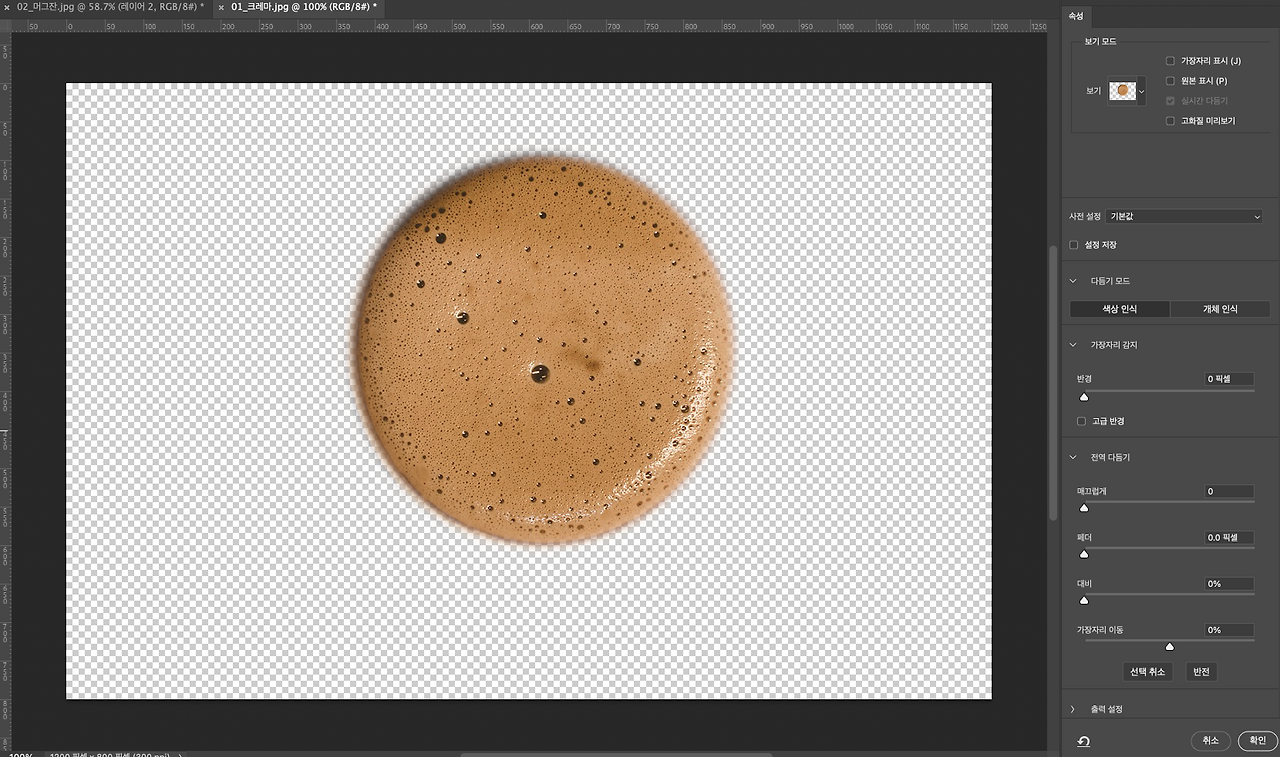Collapse the 전역 다듬기 section
Screen dimensions: 1280x757
pyautogui.click(x=1073, y=457)
